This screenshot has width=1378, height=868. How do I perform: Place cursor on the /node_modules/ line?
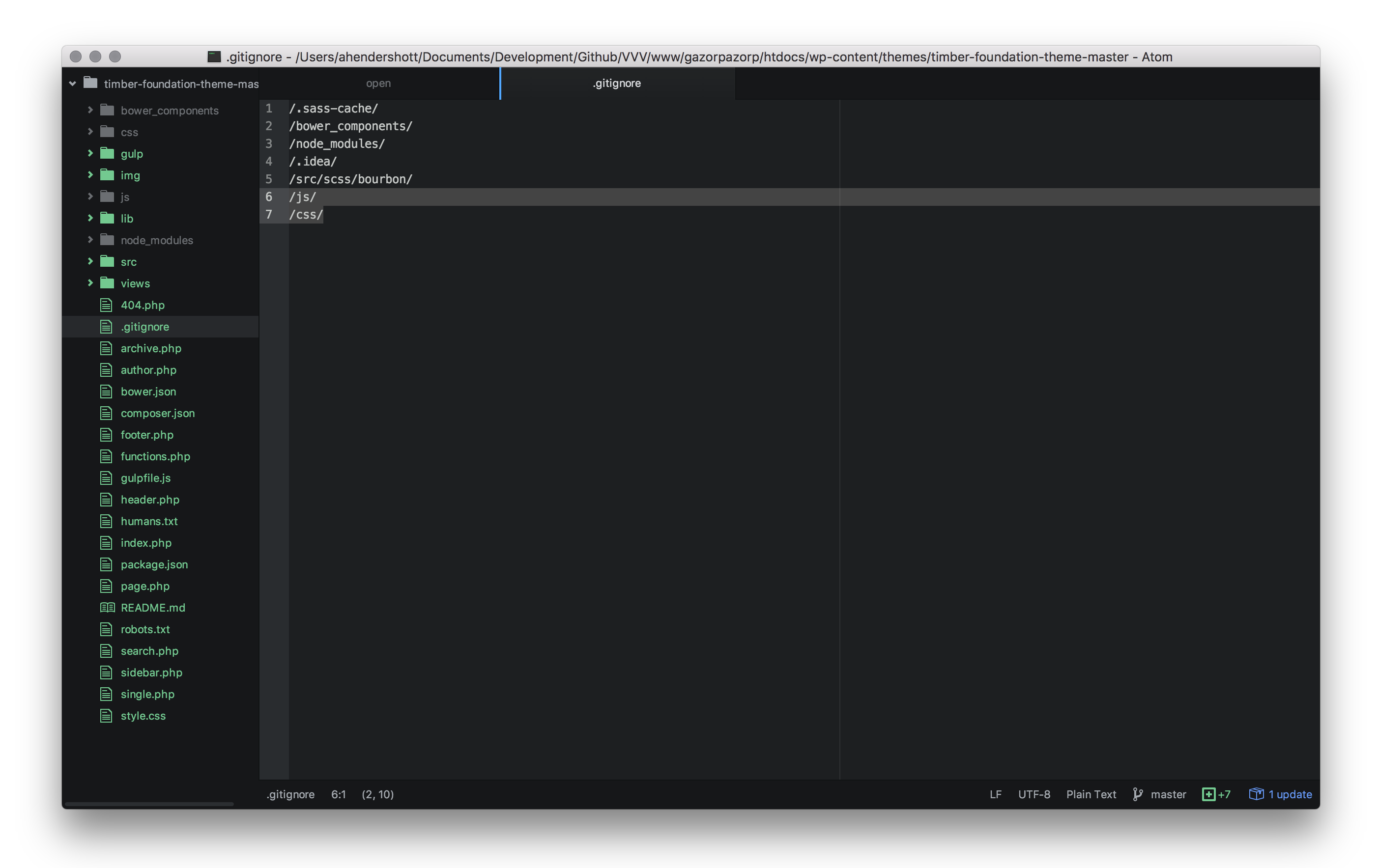pos(337,143)
